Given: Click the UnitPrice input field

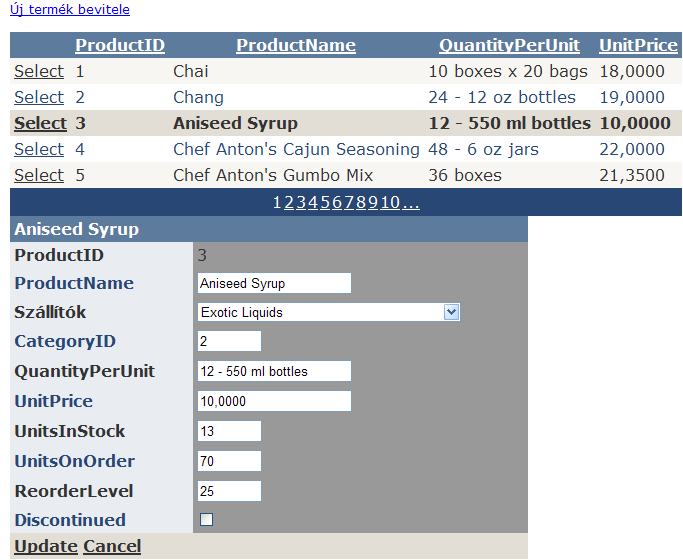Looking at the screenshot, I should pos(274,401).
